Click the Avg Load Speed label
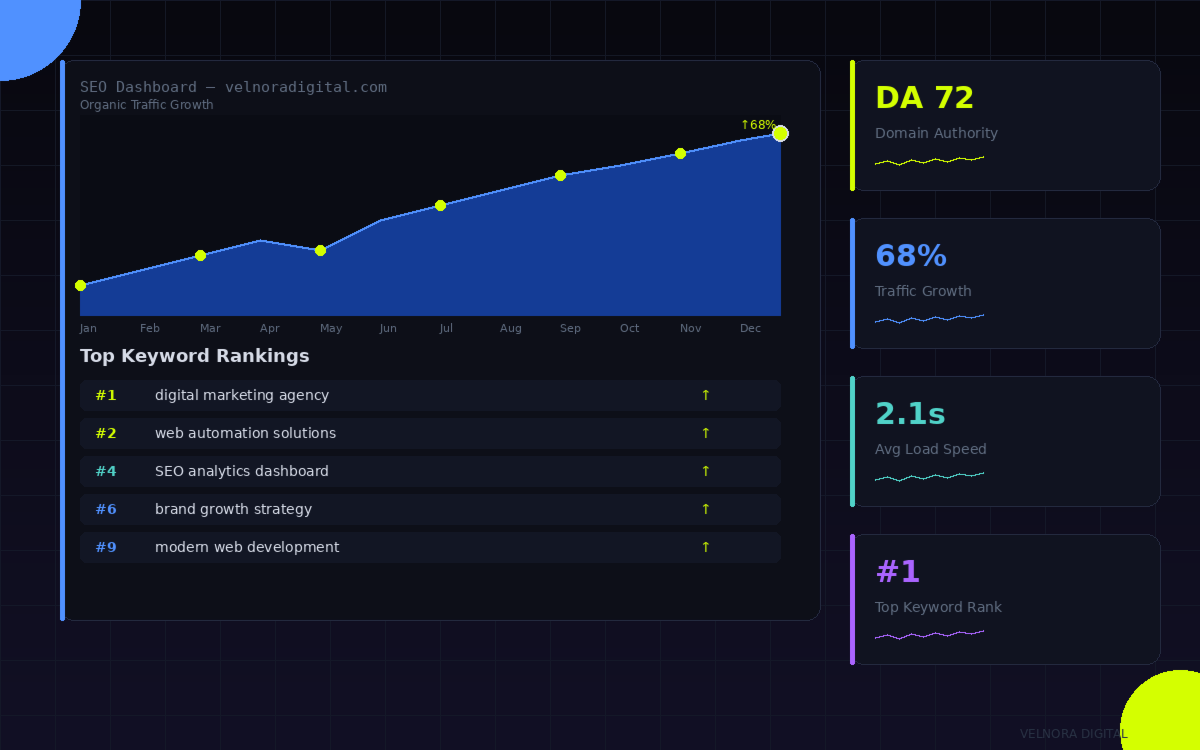The image size is (1200, 750). tap(931, 449)
